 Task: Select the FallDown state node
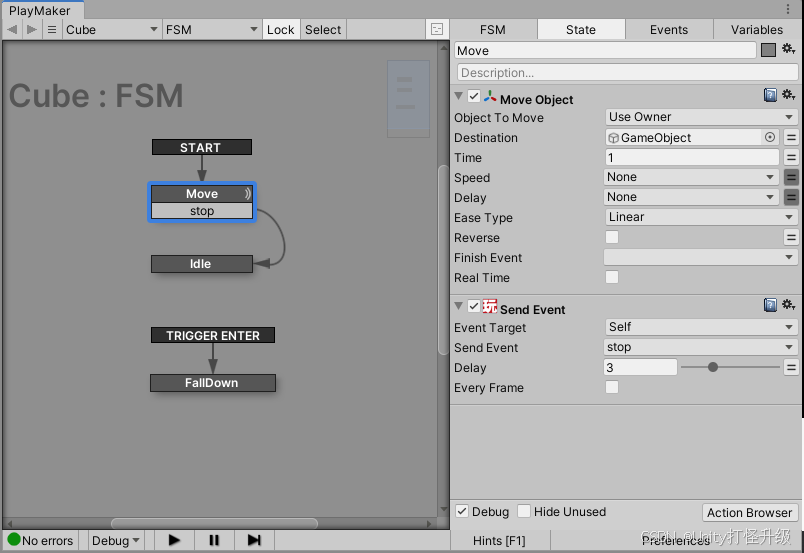tap(212, 383)
